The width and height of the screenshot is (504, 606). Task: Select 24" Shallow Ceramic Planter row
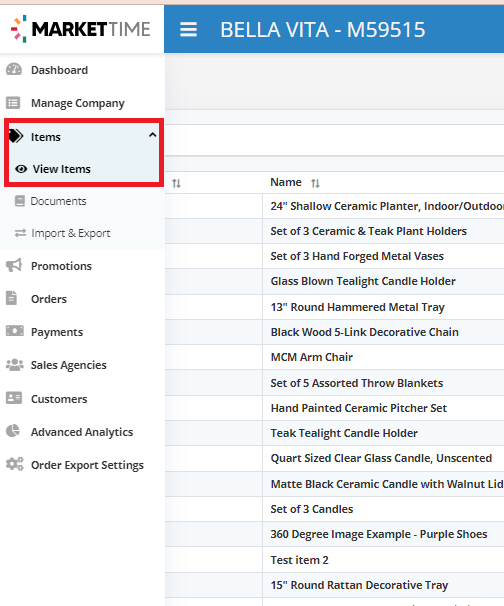(387, 206)
